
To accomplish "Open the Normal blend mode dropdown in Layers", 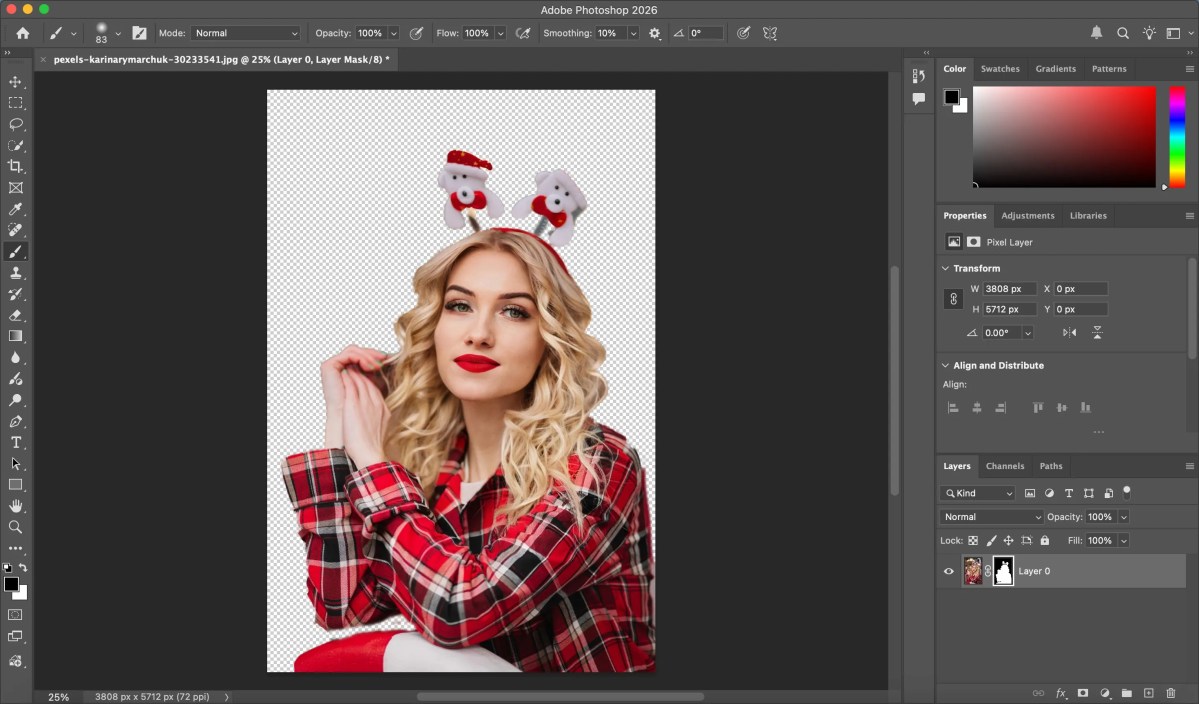I will [990, 516].
